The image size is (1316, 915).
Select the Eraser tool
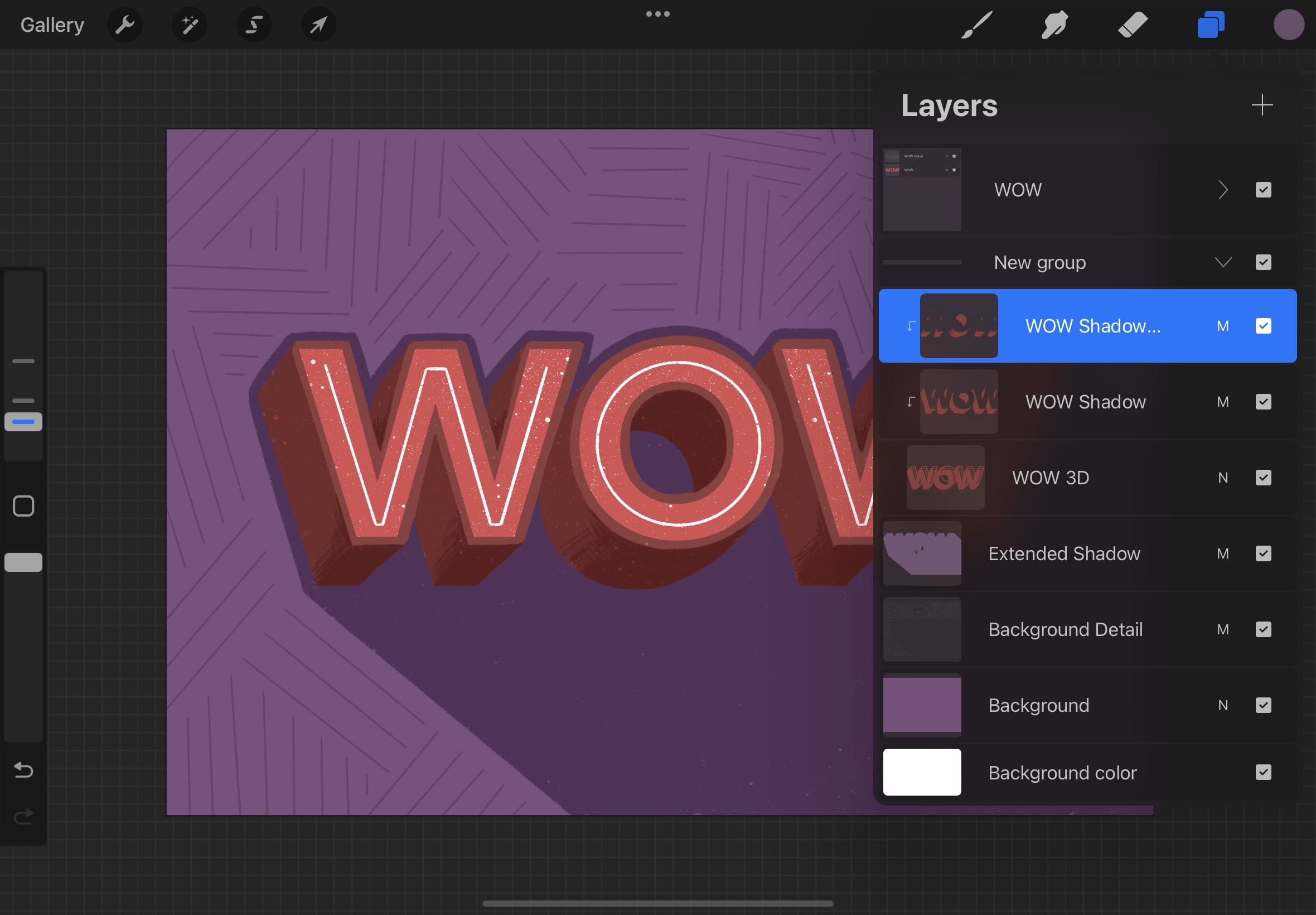1132,24
